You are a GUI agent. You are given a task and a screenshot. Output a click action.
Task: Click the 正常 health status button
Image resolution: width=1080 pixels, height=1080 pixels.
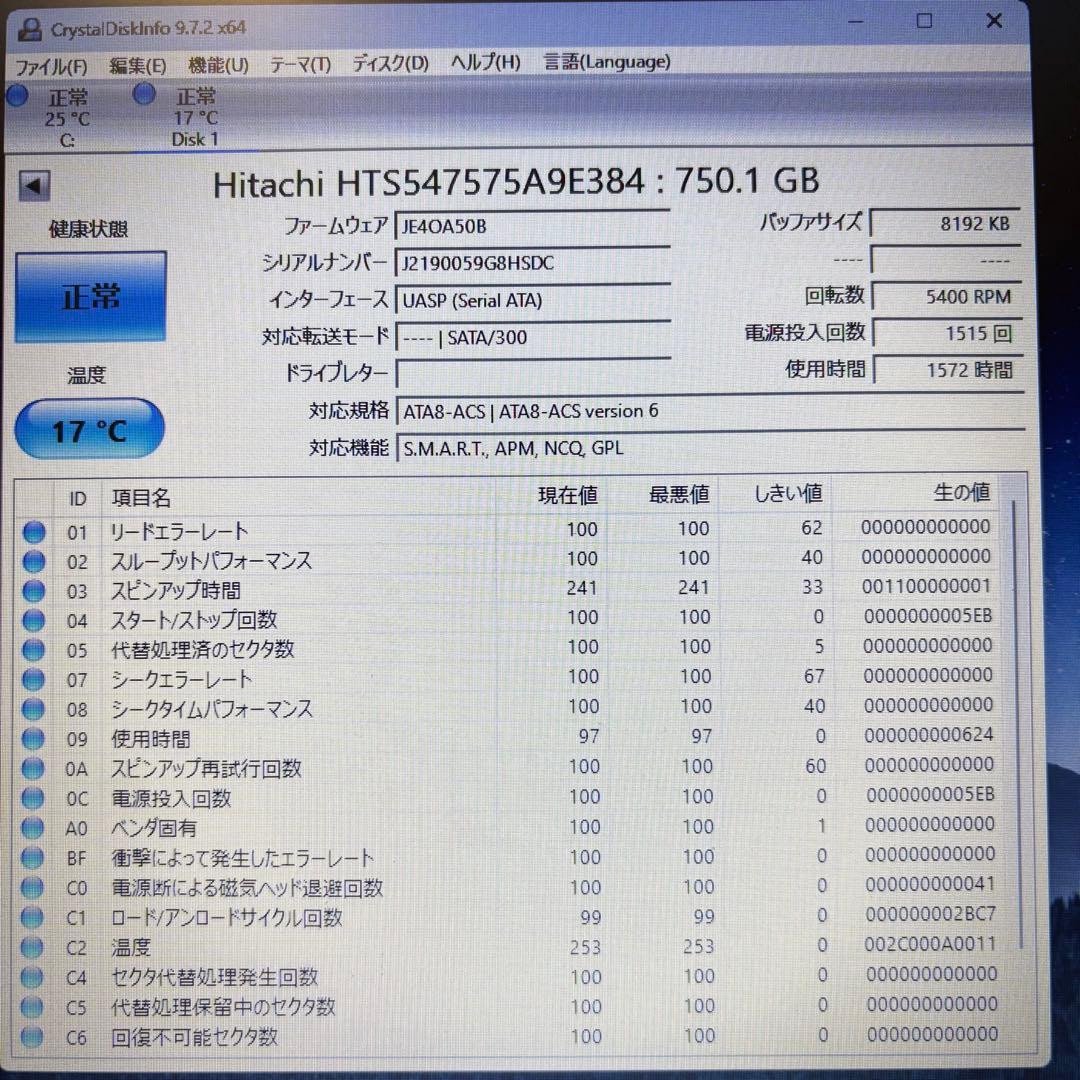[90, 297]
